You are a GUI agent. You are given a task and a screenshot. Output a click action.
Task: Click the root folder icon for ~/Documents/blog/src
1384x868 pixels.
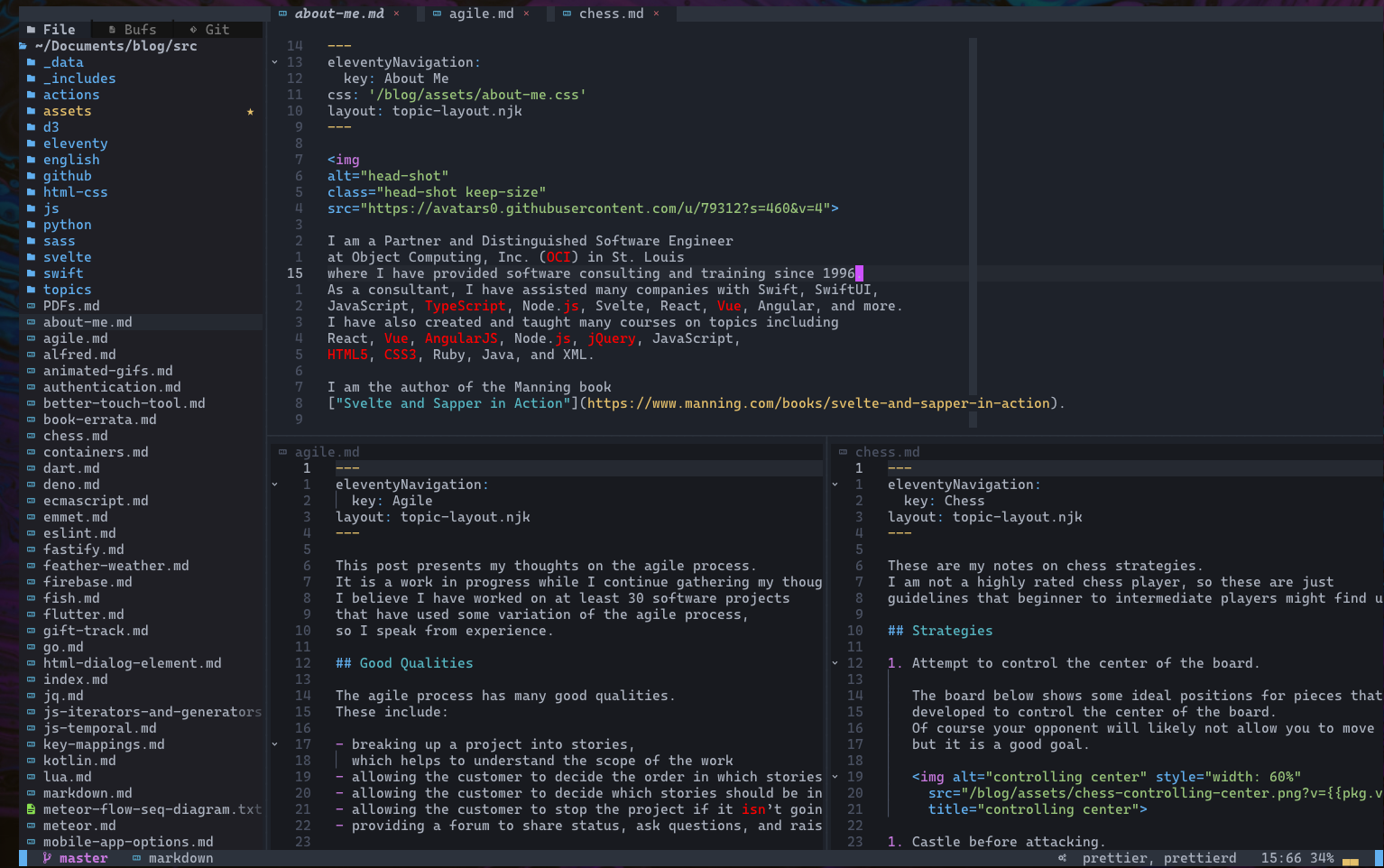23,46
